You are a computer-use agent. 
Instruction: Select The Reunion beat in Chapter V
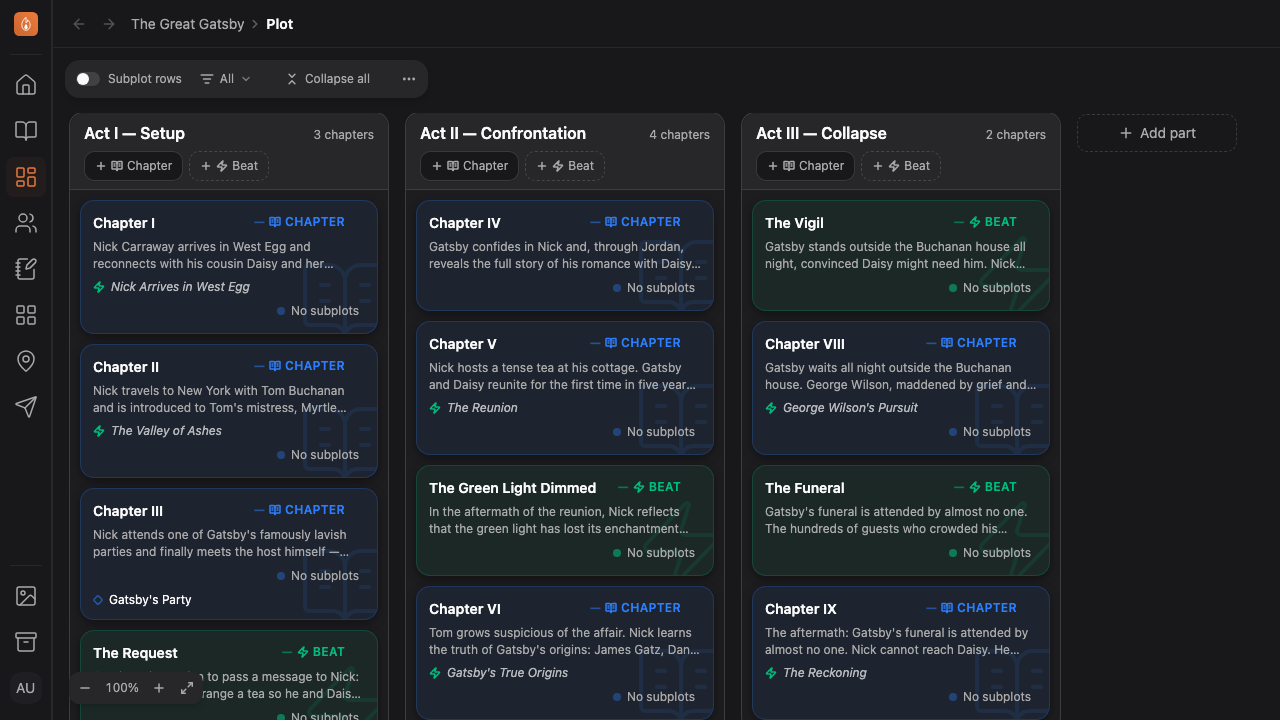coord(474,408)
